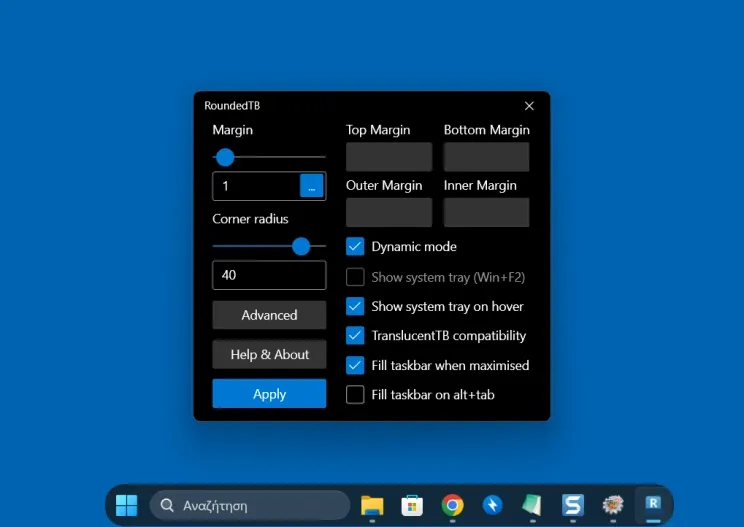Open the blue lightning-bolt taskbar app
744x527 pixels.
coord(493,505)
